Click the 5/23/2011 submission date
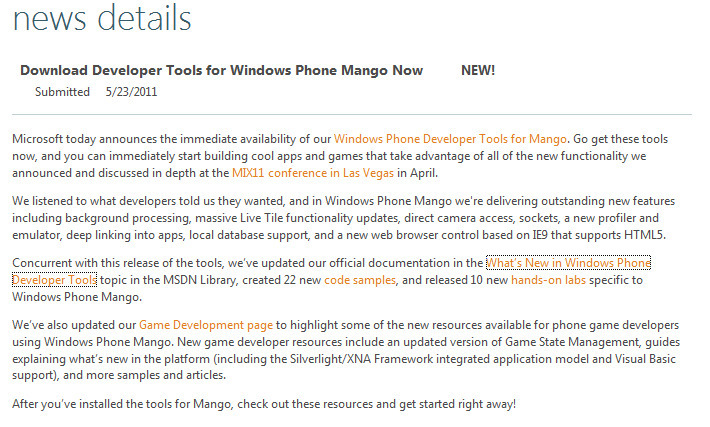Image resolution: width=710 pixels, height=427 pixels. (x=131, y=92)
